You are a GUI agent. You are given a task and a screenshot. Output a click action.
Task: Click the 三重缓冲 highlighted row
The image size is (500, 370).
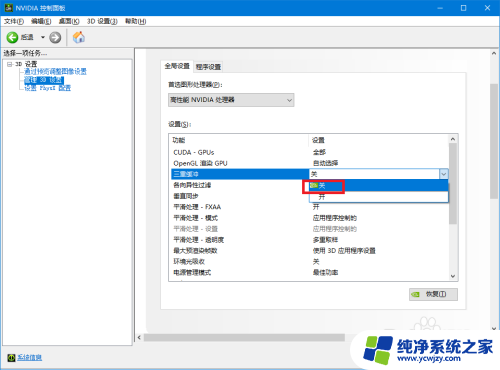coord(240,174)
